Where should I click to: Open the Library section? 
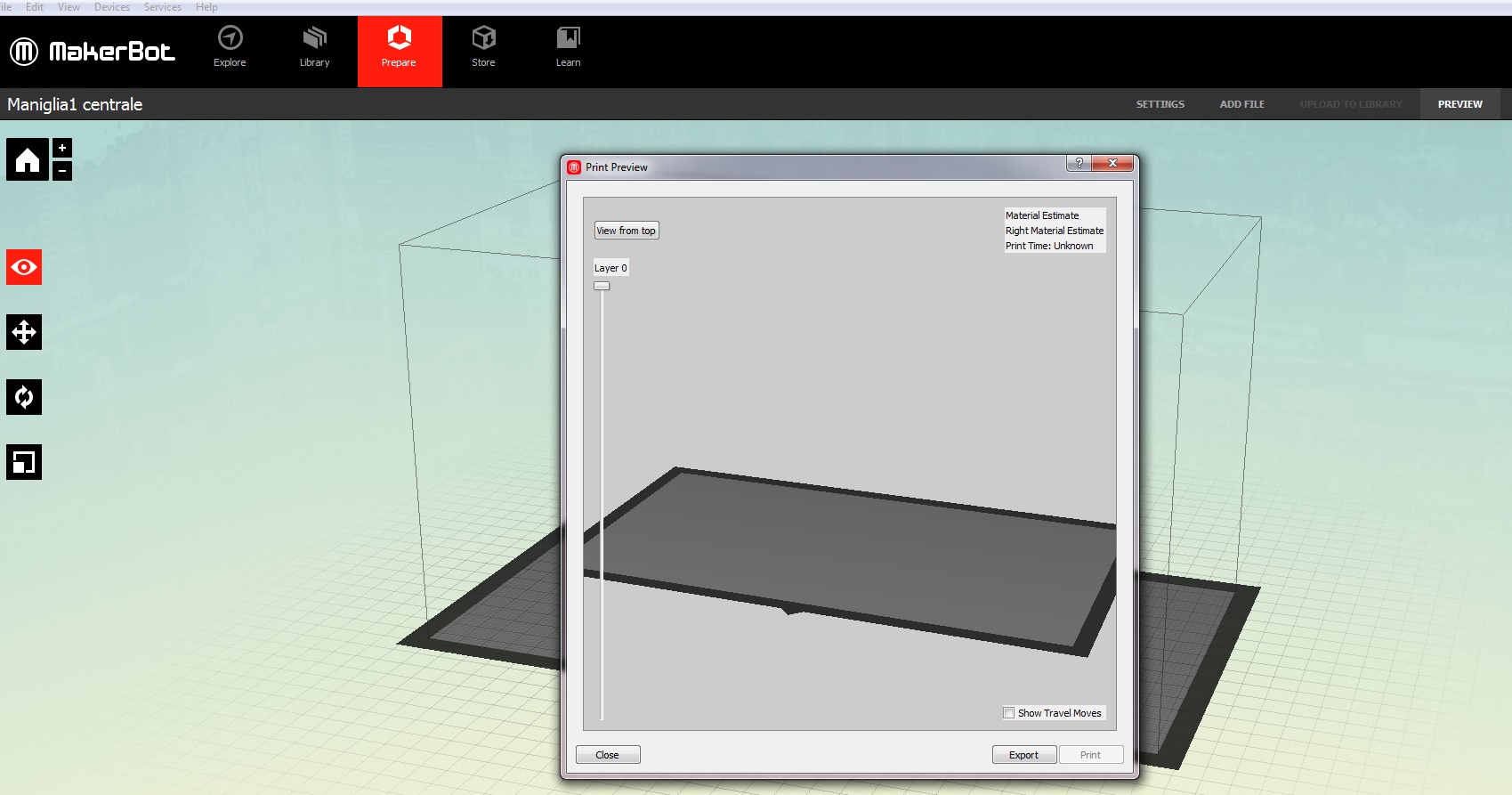point(314,47)
